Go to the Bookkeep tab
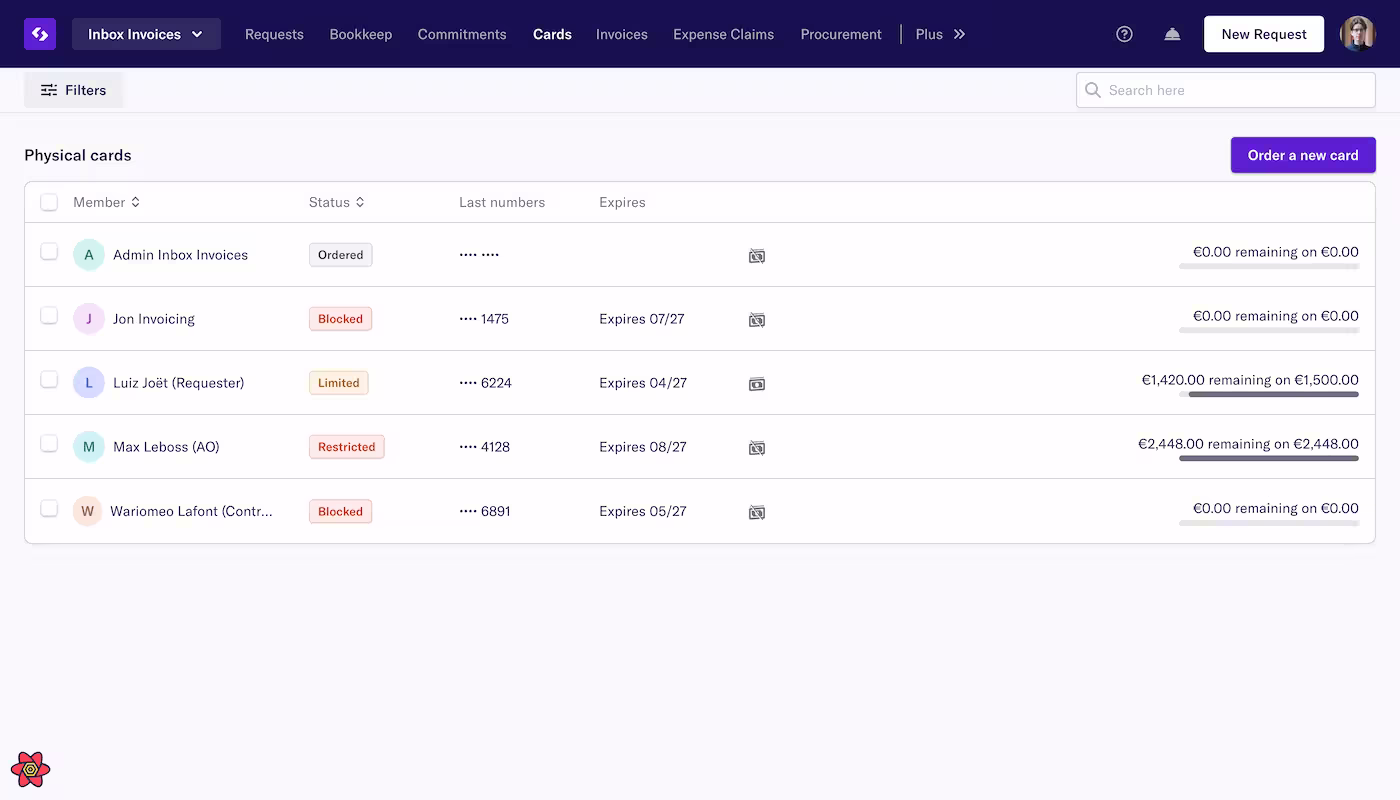Viewport: 1400px width, 800px height. (361, 34)
